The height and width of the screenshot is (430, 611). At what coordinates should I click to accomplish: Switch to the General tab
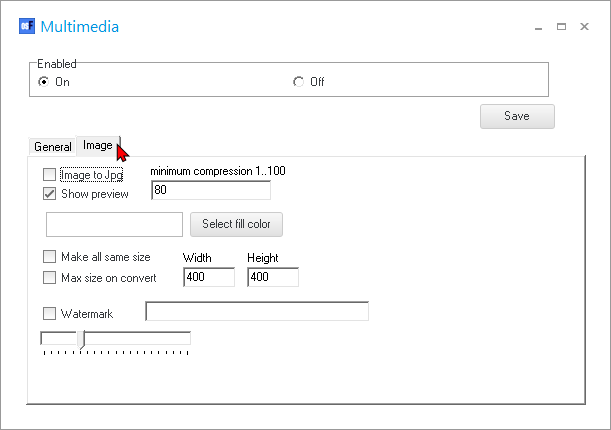pos(52,147)
